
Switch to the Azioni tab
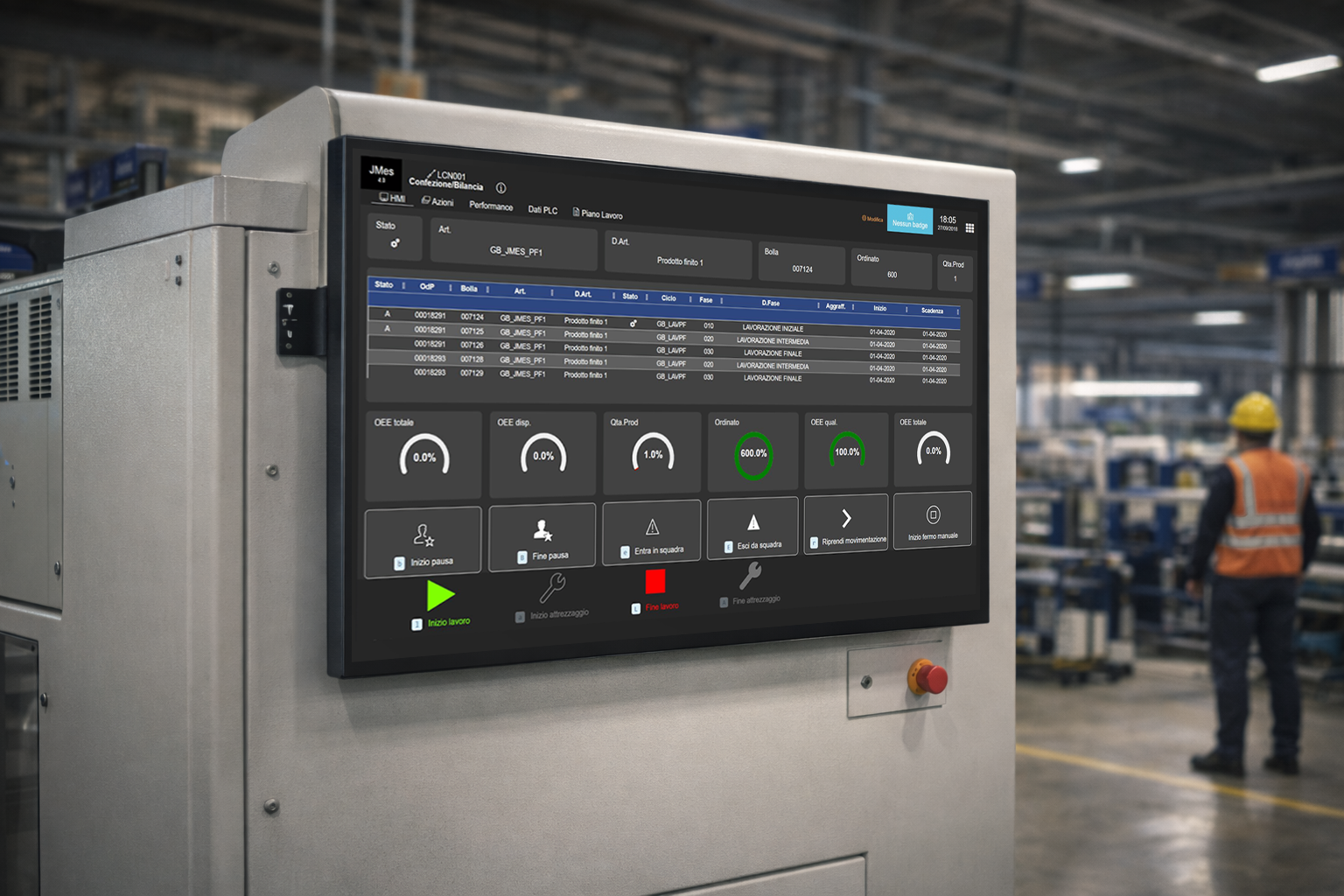click(437, 202)
